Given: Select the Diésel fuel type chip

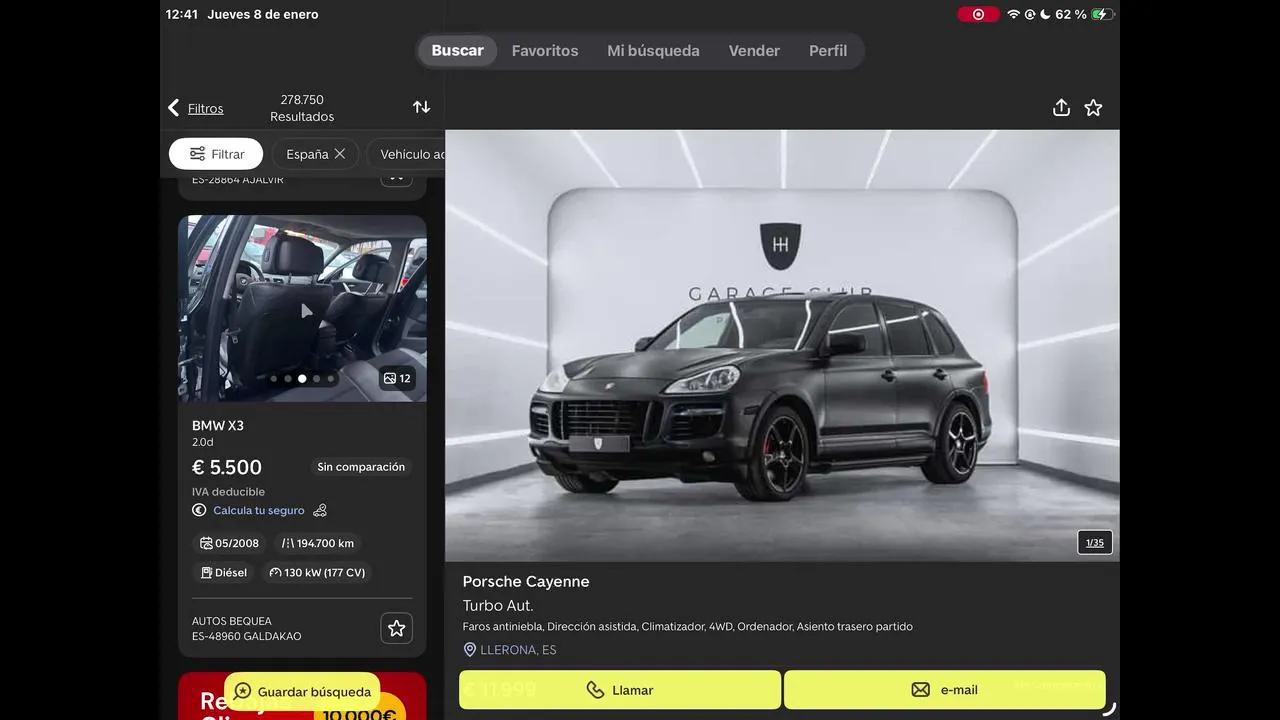Looking at the screenshot, I should [224, 573].
